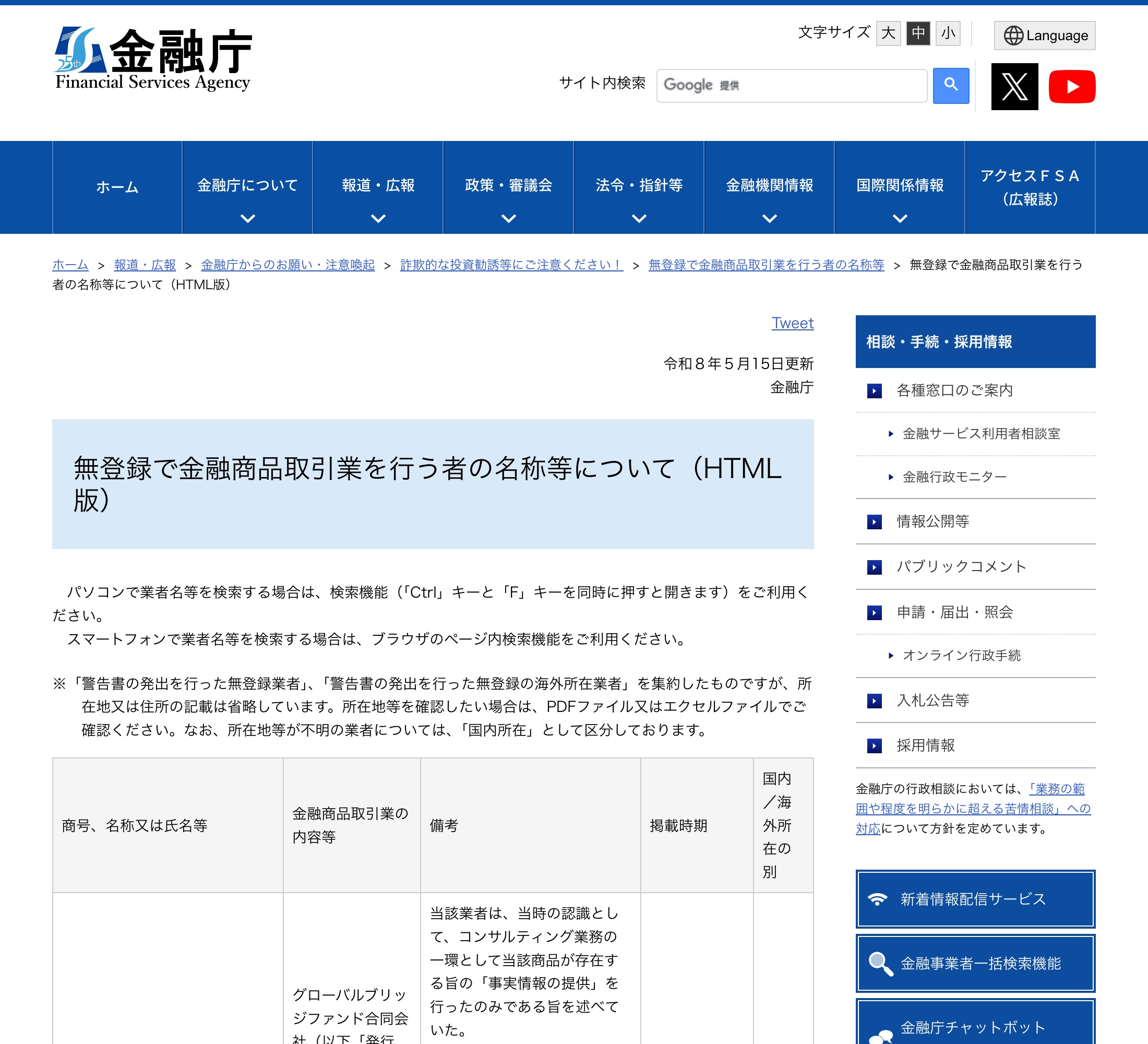Click arrow icon beside 各種窓口のご案内
This screenshot has height=1044, width=1148.
[874, 390]
